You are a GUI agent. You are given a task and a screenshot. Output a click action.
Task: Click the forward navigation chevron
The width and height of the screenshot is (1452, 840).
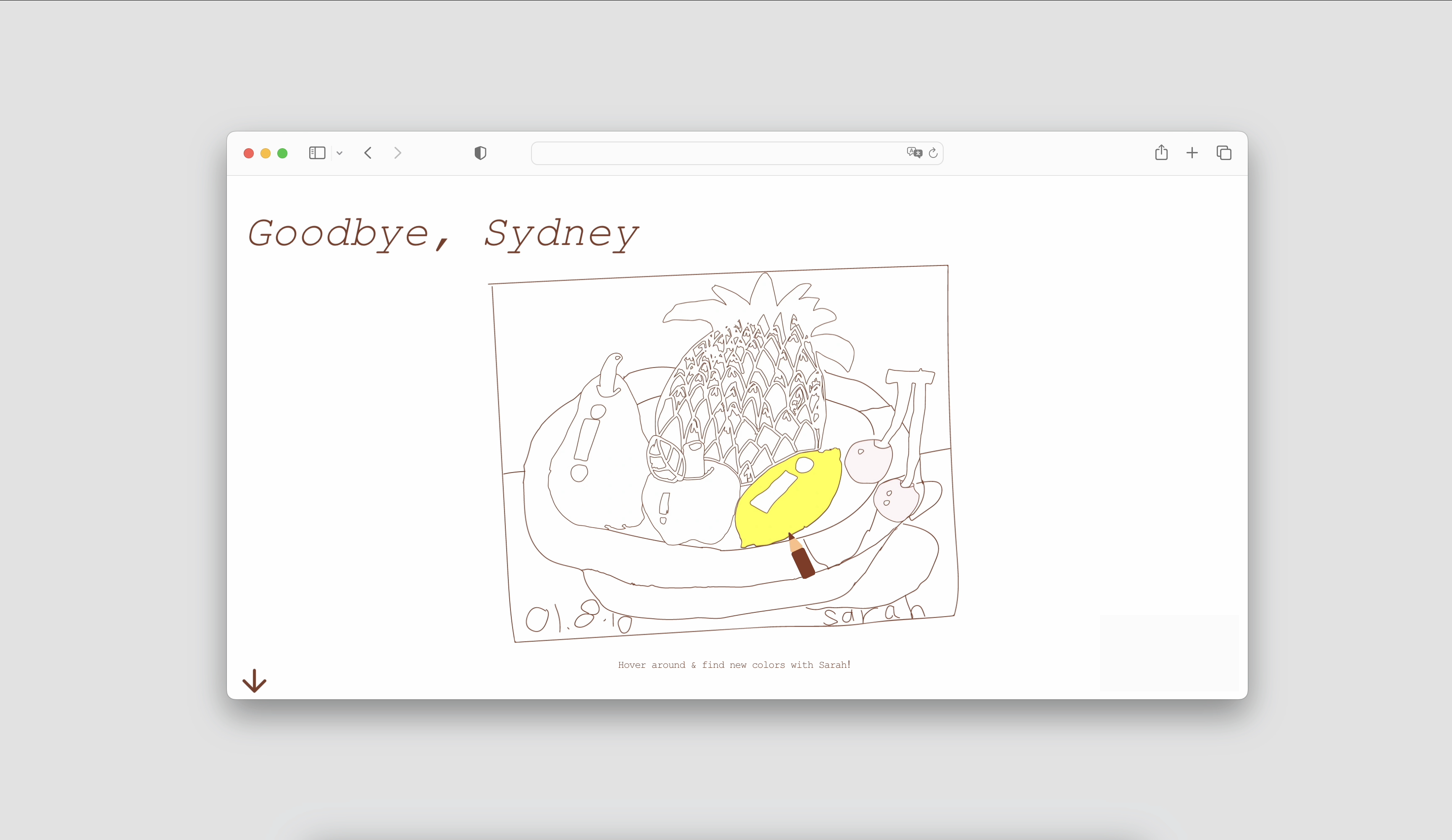(x=397, y=153)
